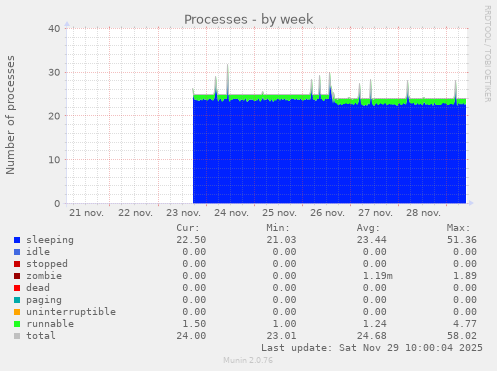The height and width of the screenshot is (371, 497).
Task: Click the '23 nov.' x-axis label
Action: pyautogui.click(x=184, y=213)
